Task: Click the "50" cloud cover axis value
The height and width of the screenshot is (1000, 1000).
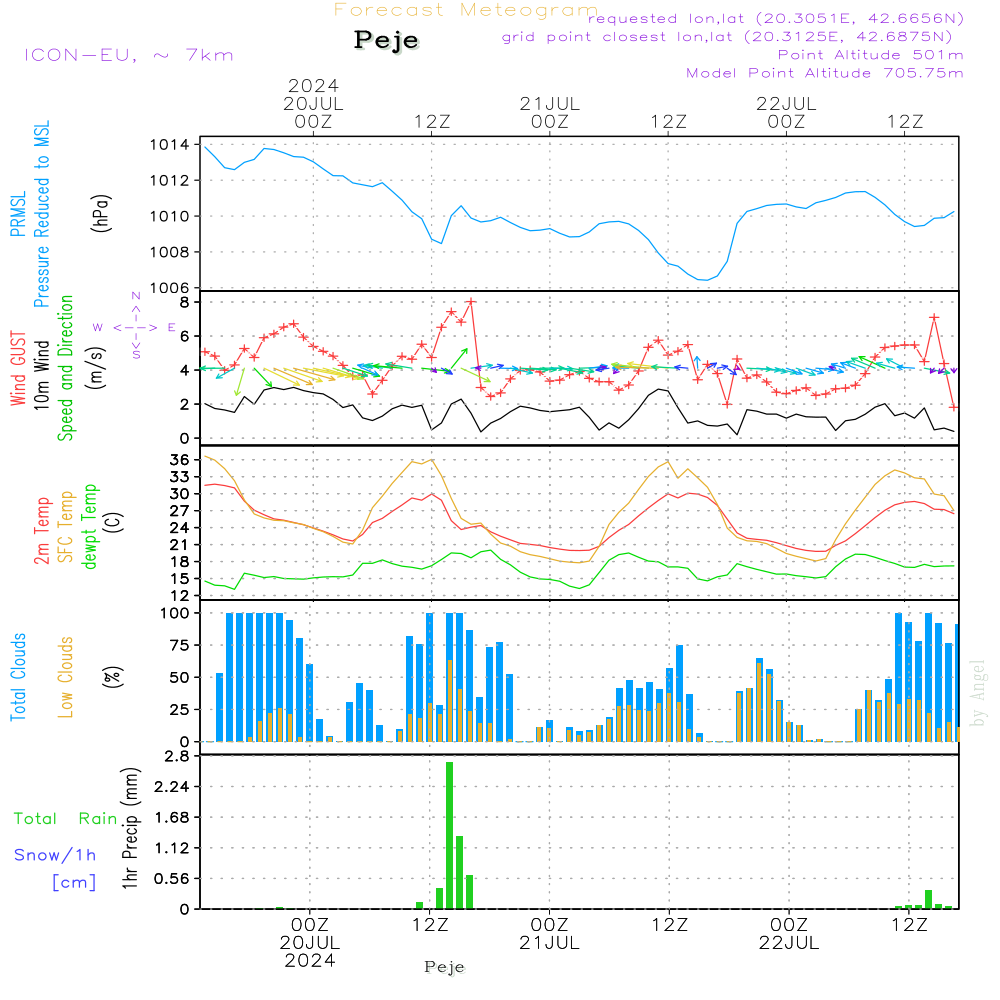Action: pos(180,678)
